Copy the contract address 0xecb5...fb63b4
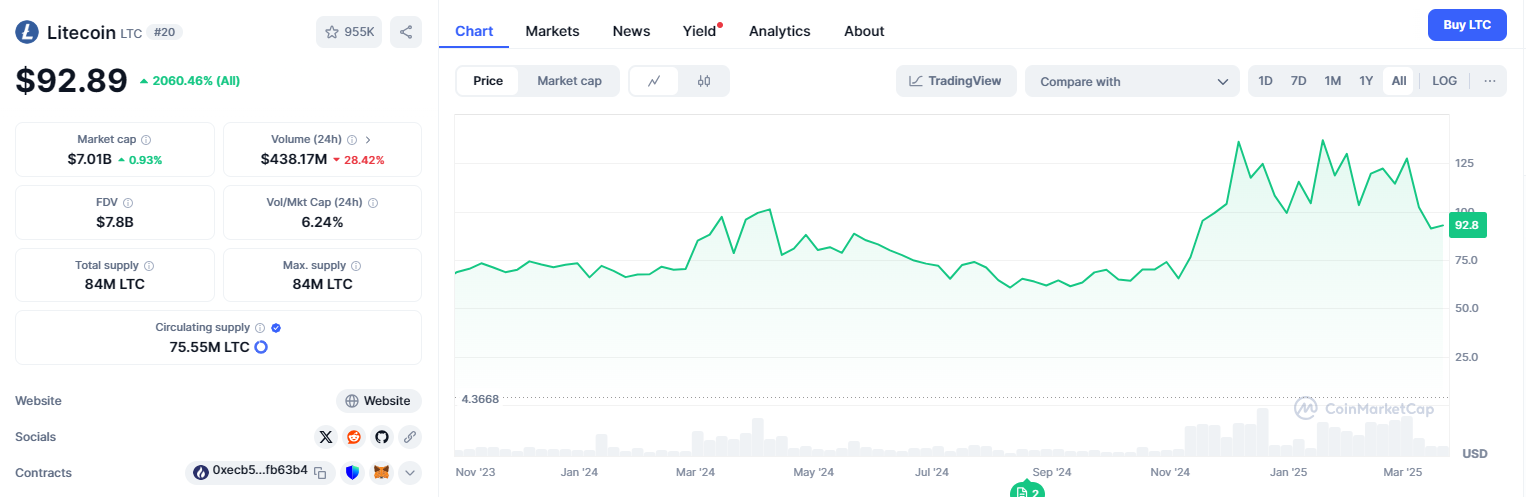This screenshot has height=497, width=1526. tap(320, 472)
